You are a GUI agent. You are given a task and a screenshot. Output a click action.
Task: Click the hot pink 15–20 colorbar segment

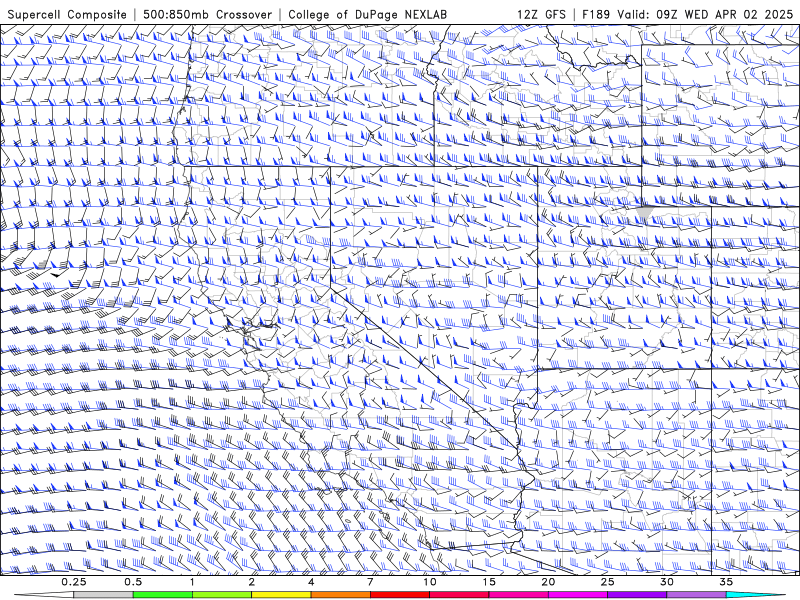[x=518, y=595]
